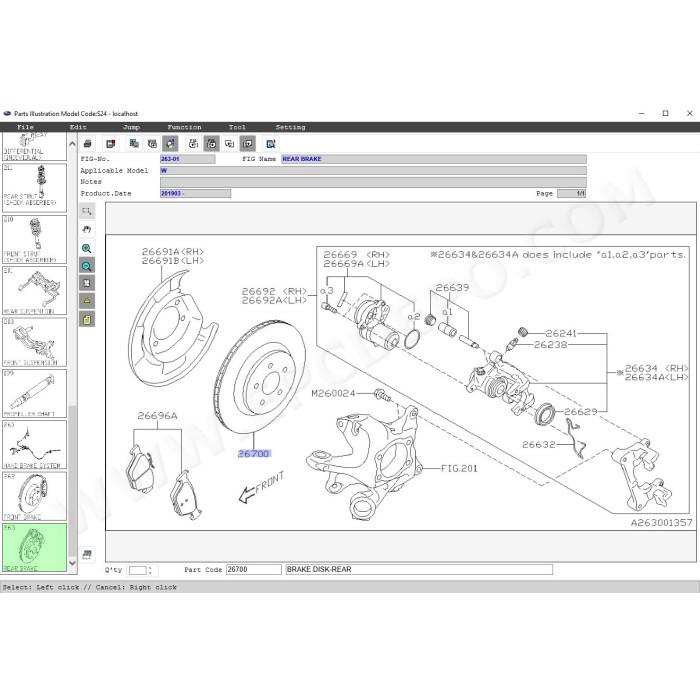Select part number 26238 in diagram
This screenshot has height=700, width=700.
pos(550,345)
